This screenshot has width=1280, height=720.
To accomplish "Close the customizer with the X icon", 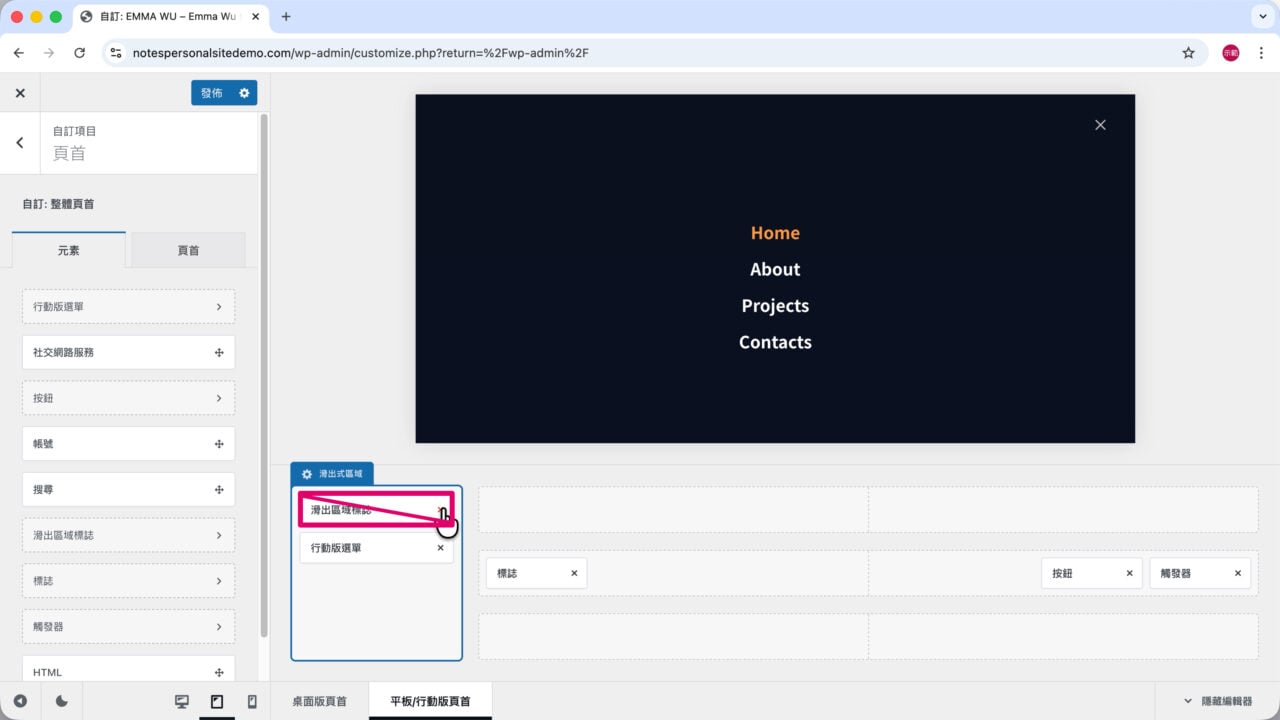I will pos(20,93).
